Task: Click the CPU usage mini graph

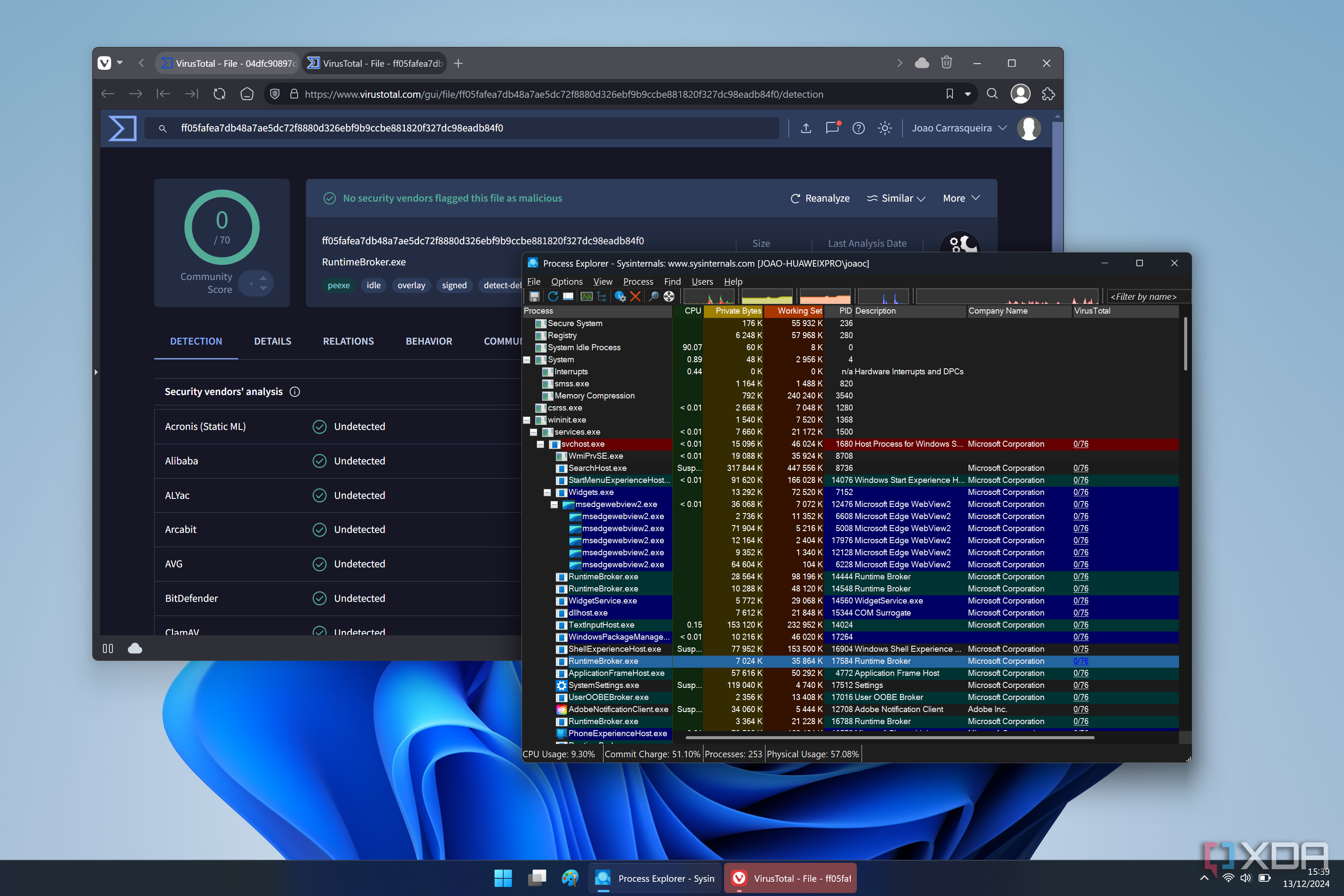Action: click(x=709, y=296)
